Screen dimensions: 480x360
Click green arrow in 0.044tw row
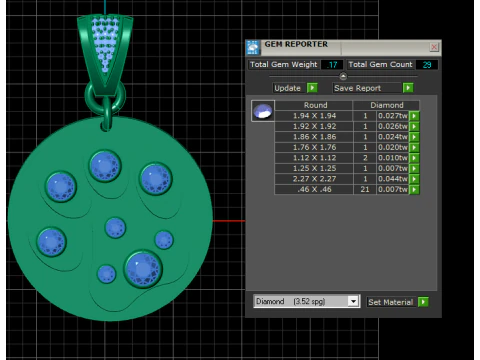pos(414,179)
